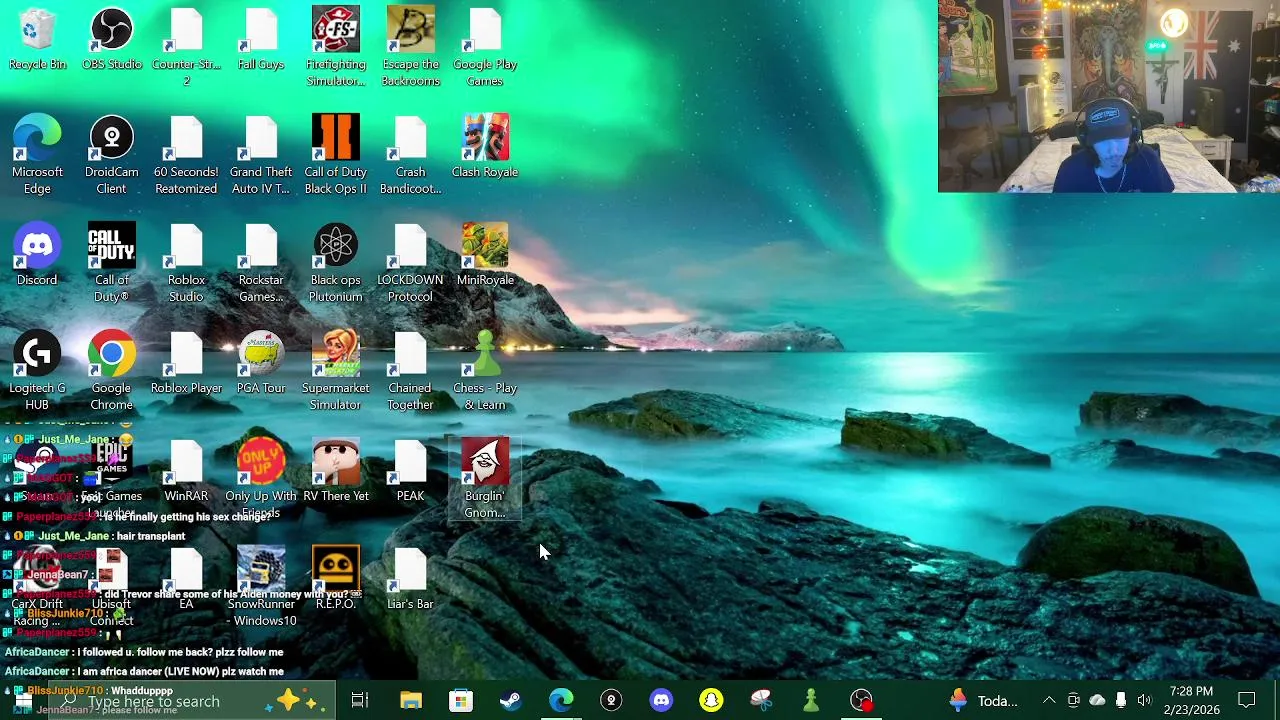Viewport: 1280px width, 720px height.
Task: Open Logitech G HUB desktop icon
Action: pyautogui.click(x=37, y=371)
